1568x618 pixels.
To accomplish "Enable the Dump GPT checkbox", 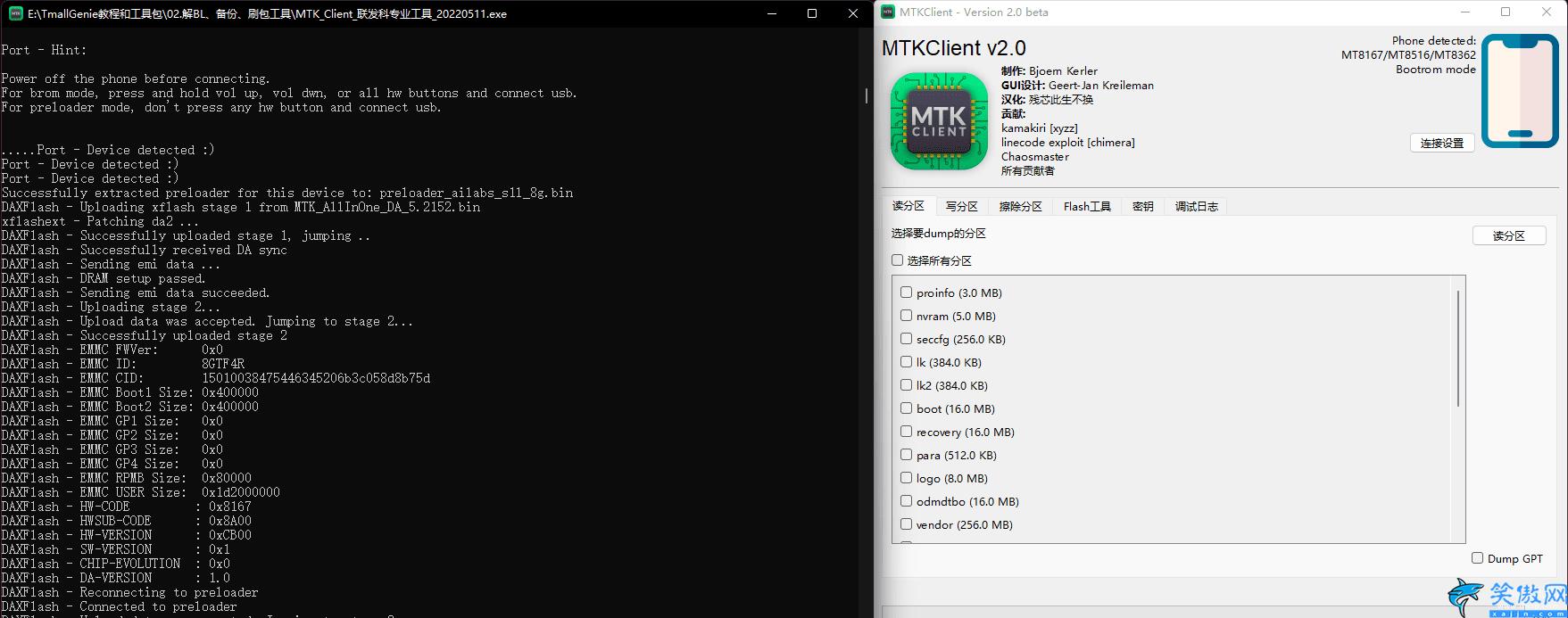I will (x=1477, y=558).
